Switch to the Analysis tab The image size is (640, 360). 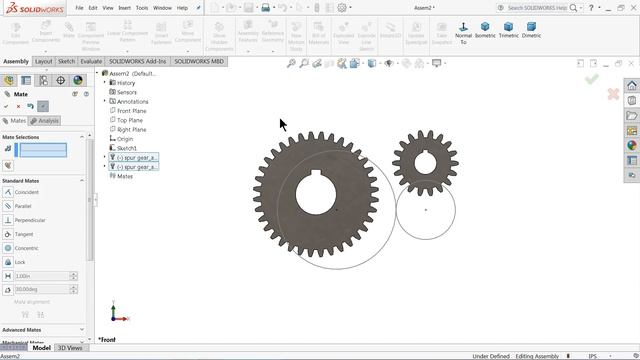[44, 121]
